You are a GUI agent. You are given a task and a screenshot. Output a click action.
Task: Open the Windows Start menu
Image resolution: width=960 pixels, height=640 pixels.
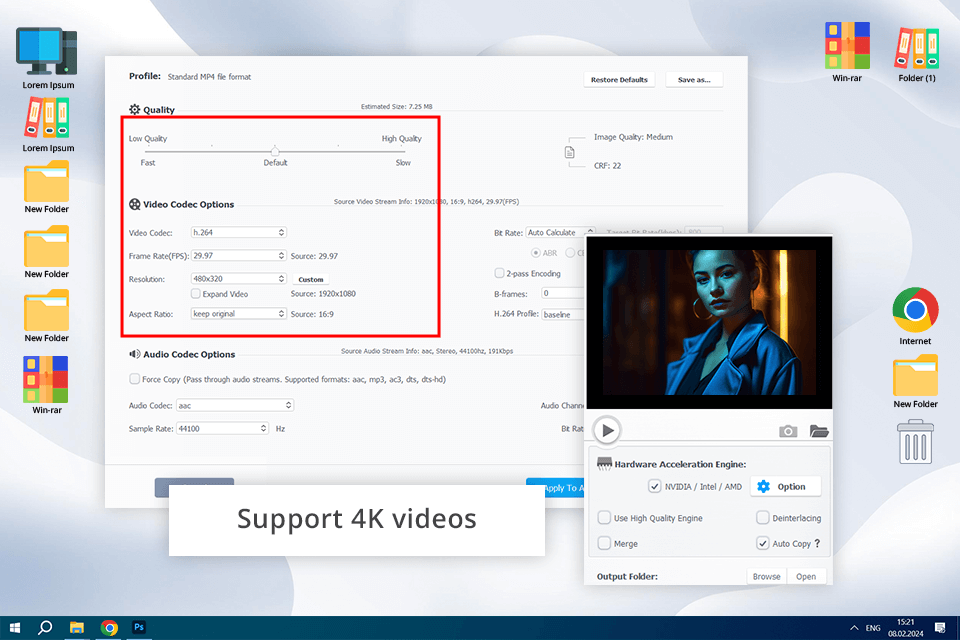15,628
